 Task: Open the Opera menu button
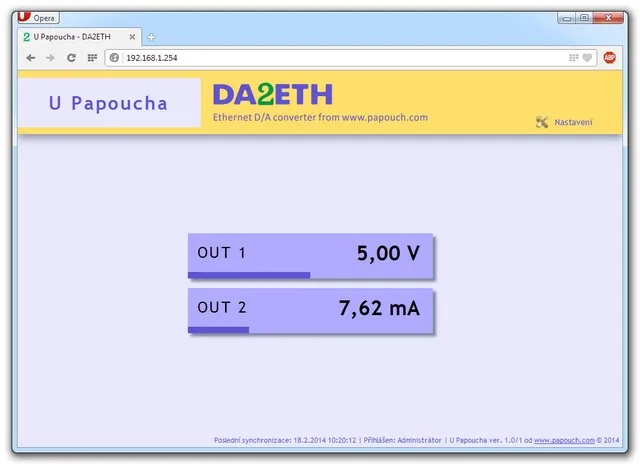tap(39, 18)
